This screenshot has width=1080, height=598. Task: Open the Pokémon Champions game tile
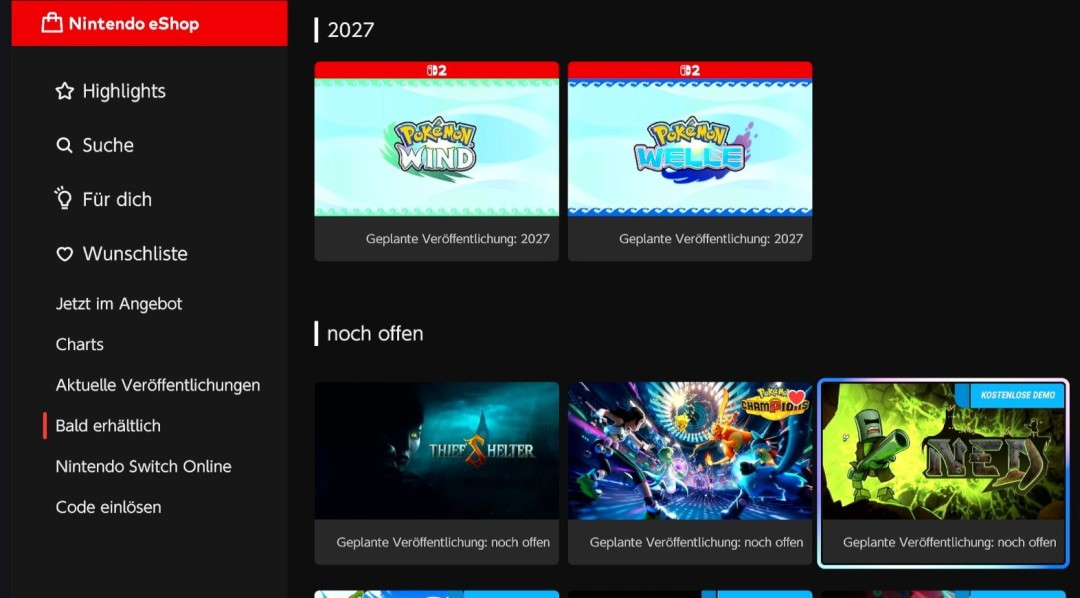tap(690, 450)
